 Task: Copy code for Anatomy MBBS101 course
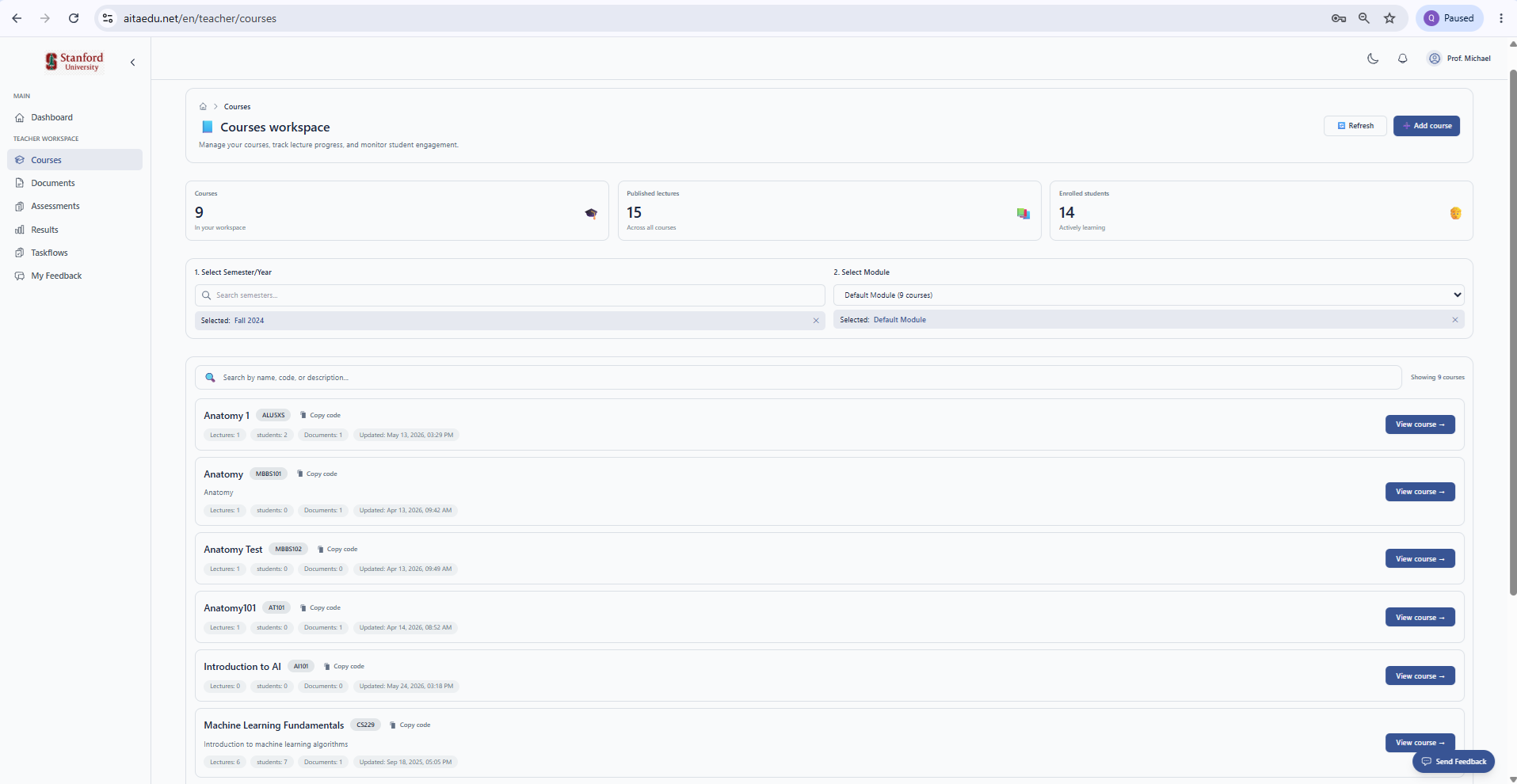coord(317,474)
